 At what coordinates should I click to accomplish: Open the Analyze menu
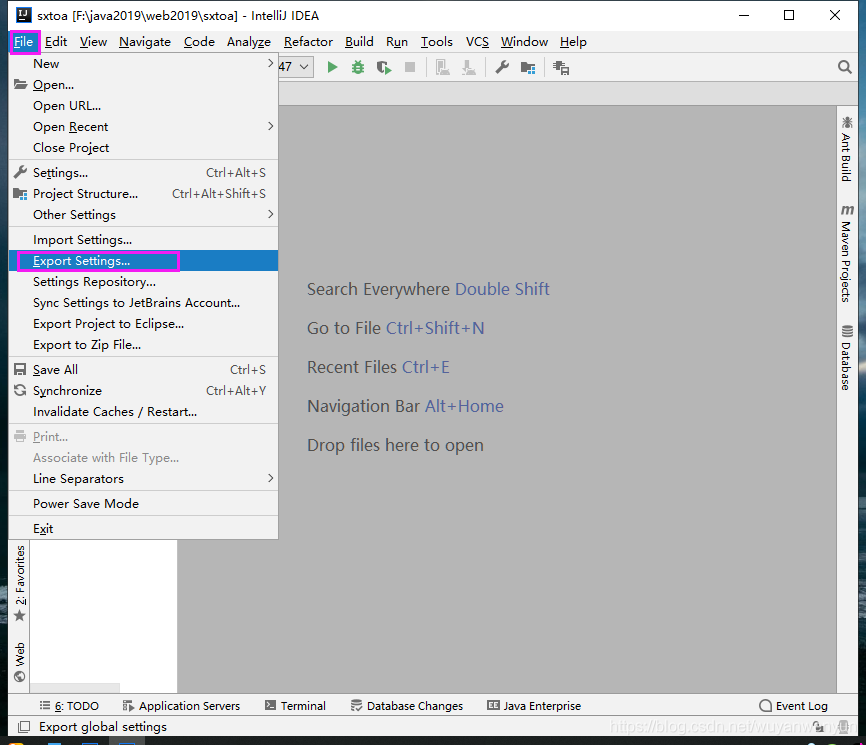coord(249,42)
